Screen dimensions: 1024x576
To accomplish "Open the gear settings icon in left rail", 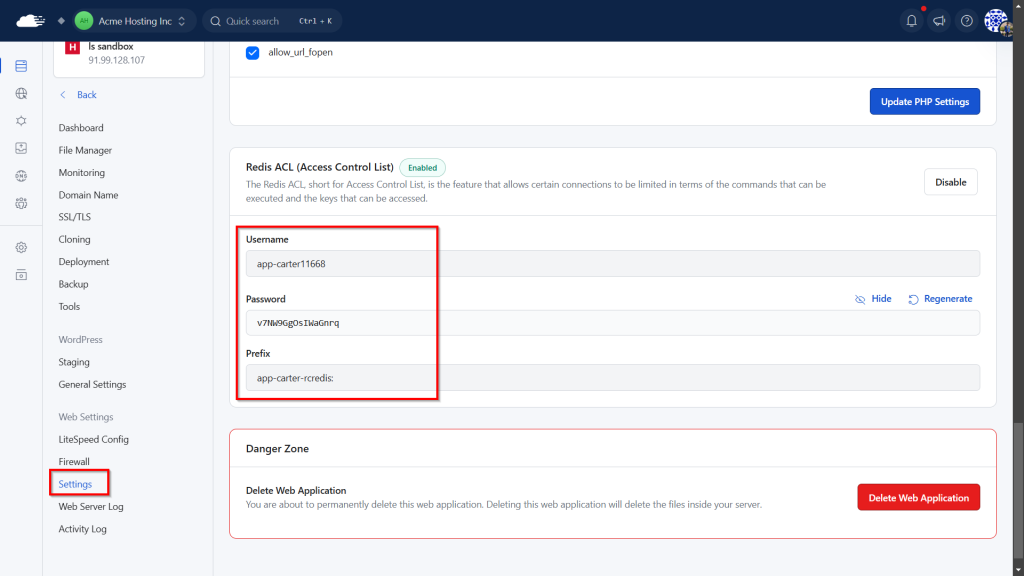I will point(21,247).
